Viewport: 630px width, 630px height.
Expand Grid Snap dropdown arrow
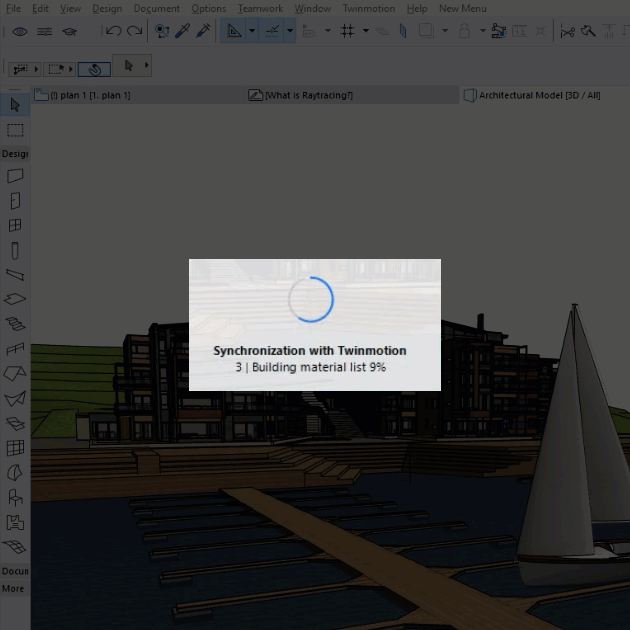coord(366,31)
